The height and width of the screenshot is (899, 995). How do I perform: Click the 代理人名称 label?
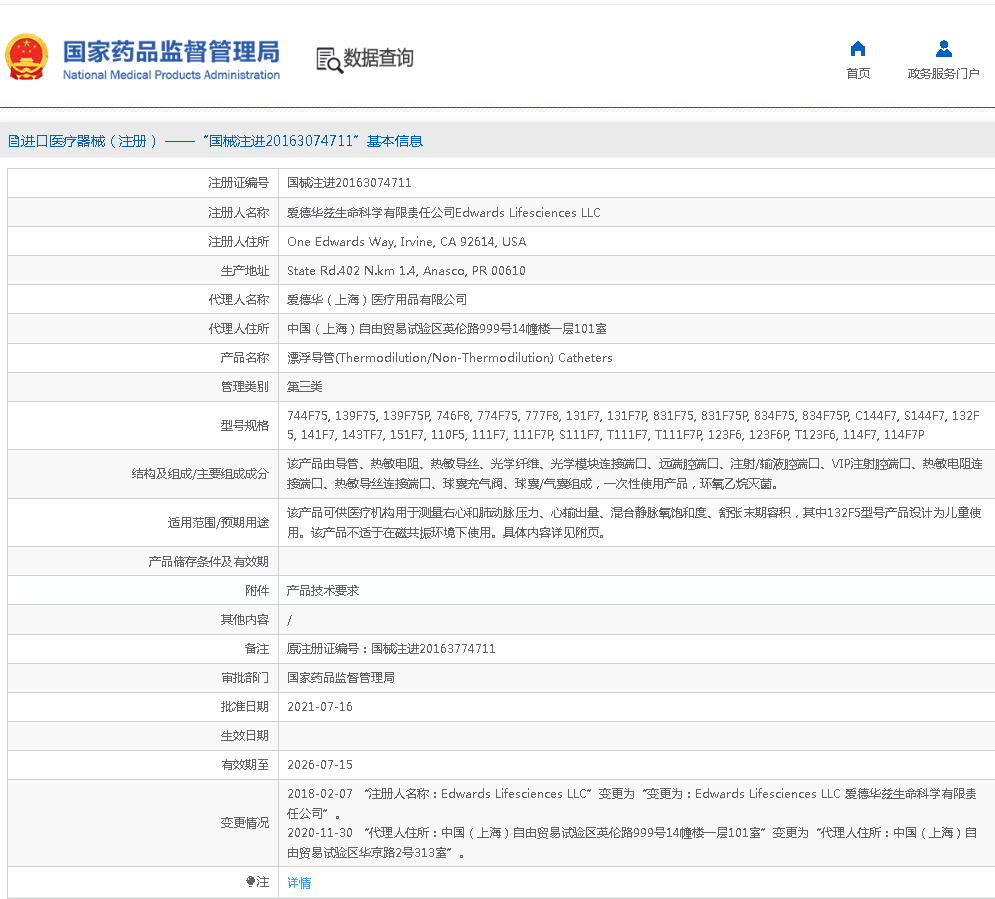click(x=239, y=299)
